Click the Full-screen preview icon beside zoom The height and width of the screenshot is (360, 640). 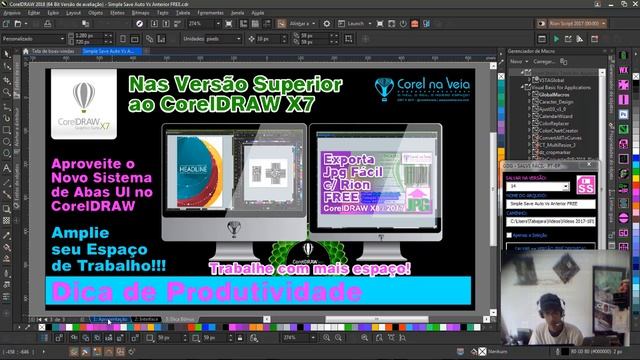[x=229, y=24]
